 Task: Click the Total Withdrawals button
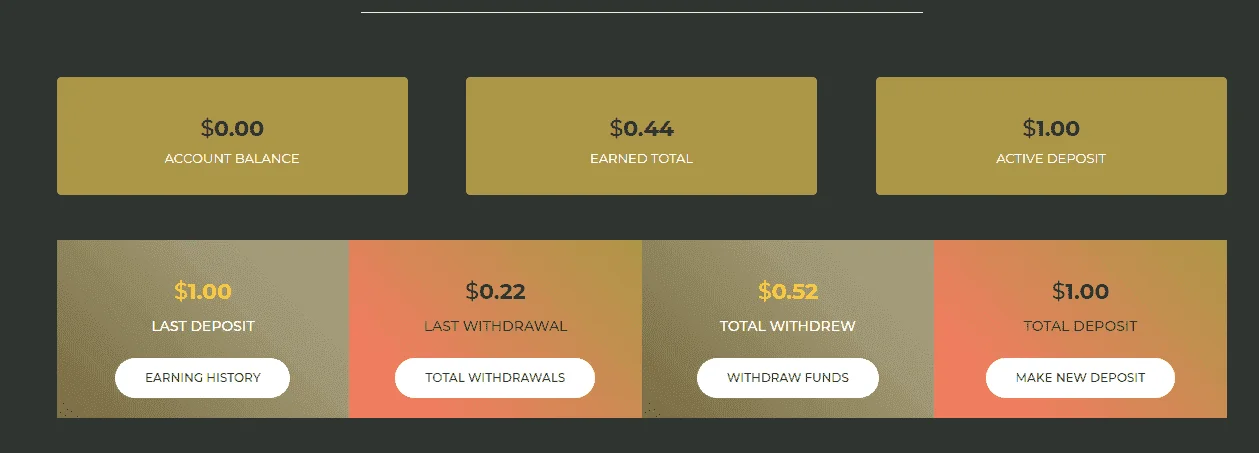click(495, 378)
